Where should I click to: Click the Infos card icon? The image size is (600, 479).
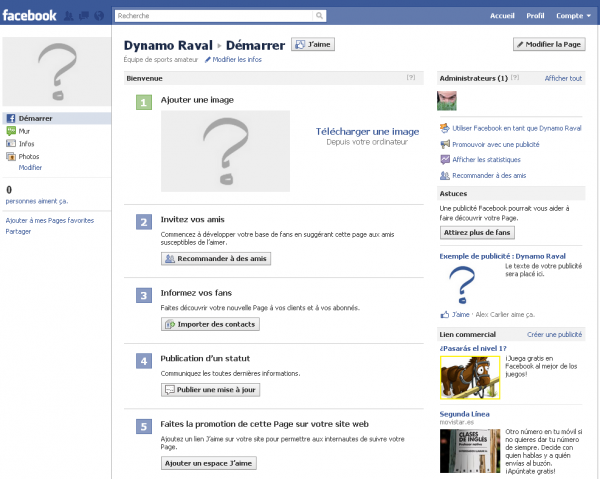point(11,144)
